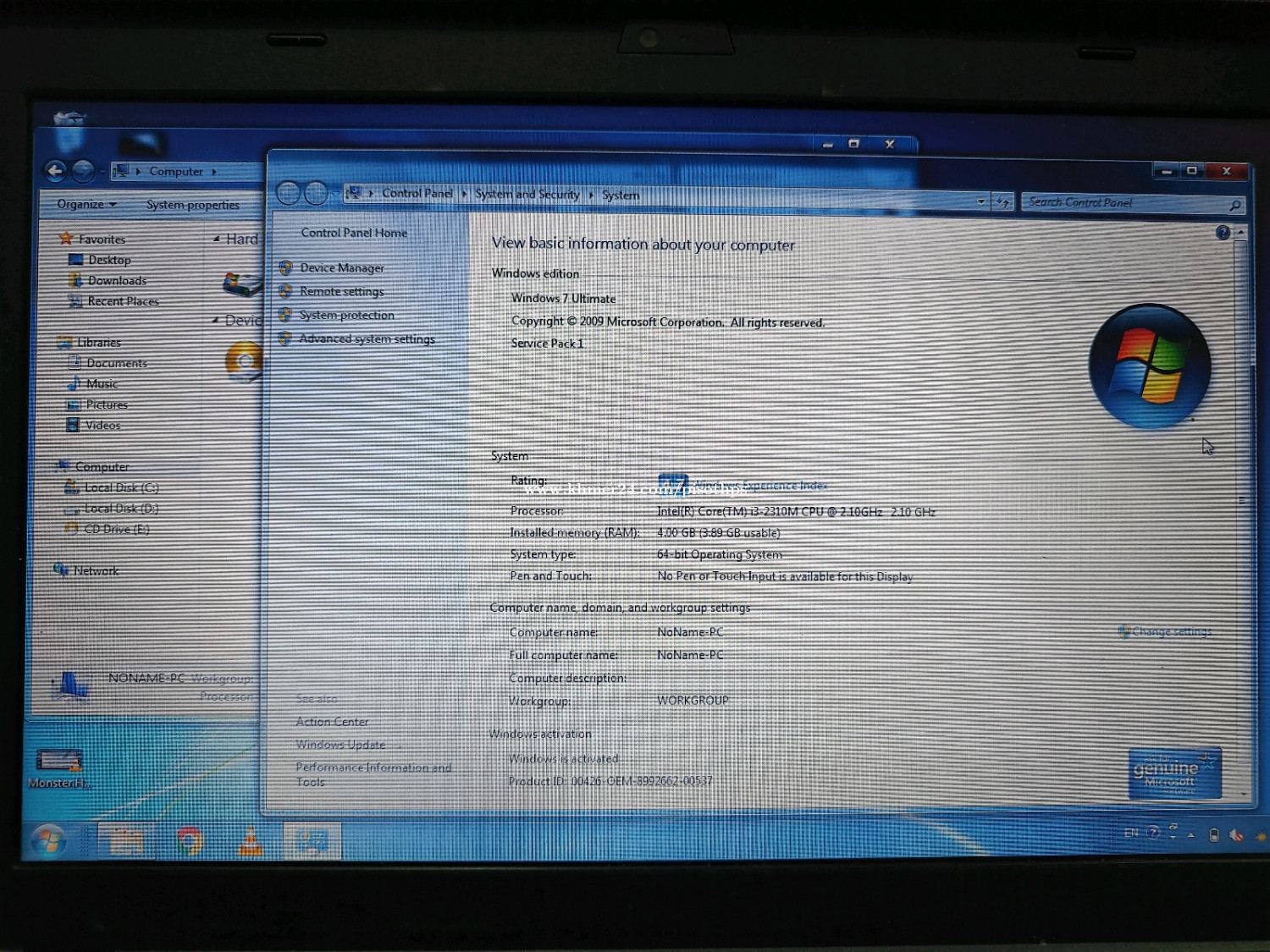Launch Google Chrome from taskbar

[x=190, y=841]
